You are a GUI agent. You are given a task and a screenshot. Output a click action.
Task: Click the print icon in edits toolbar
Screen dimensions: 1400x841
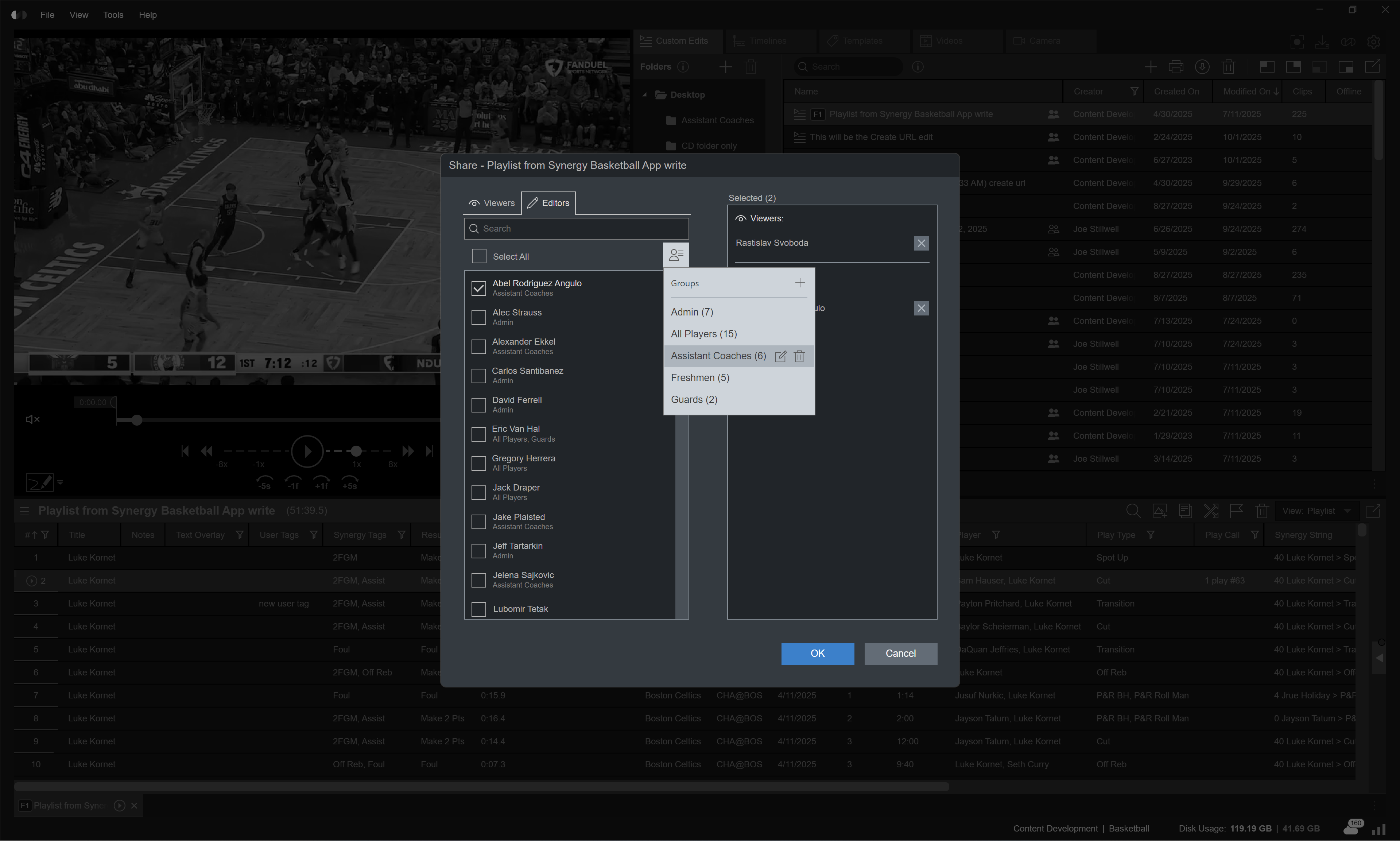tap(1176, 67)
